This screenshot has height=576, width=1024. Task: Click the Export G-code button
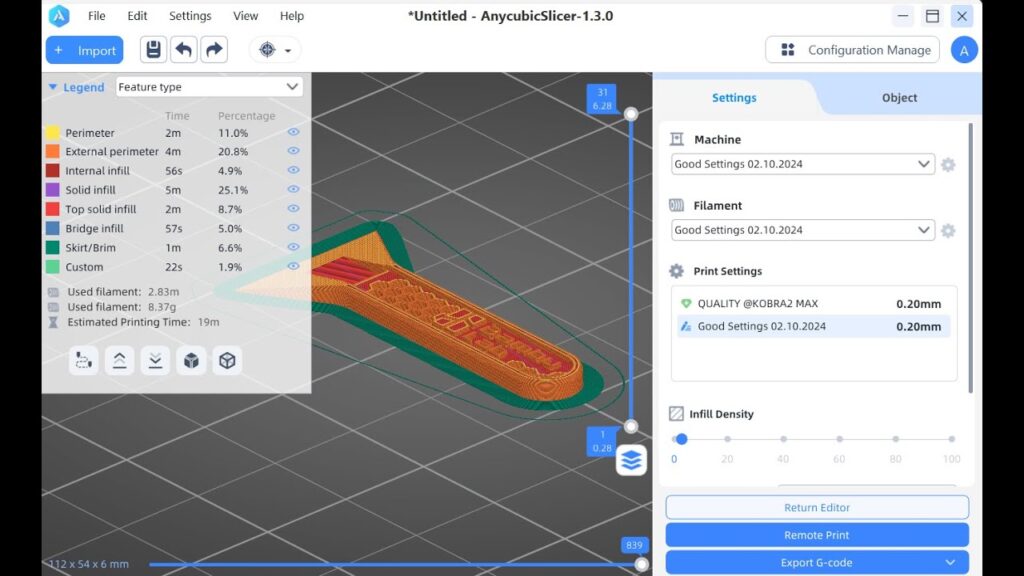click(817, 562)
